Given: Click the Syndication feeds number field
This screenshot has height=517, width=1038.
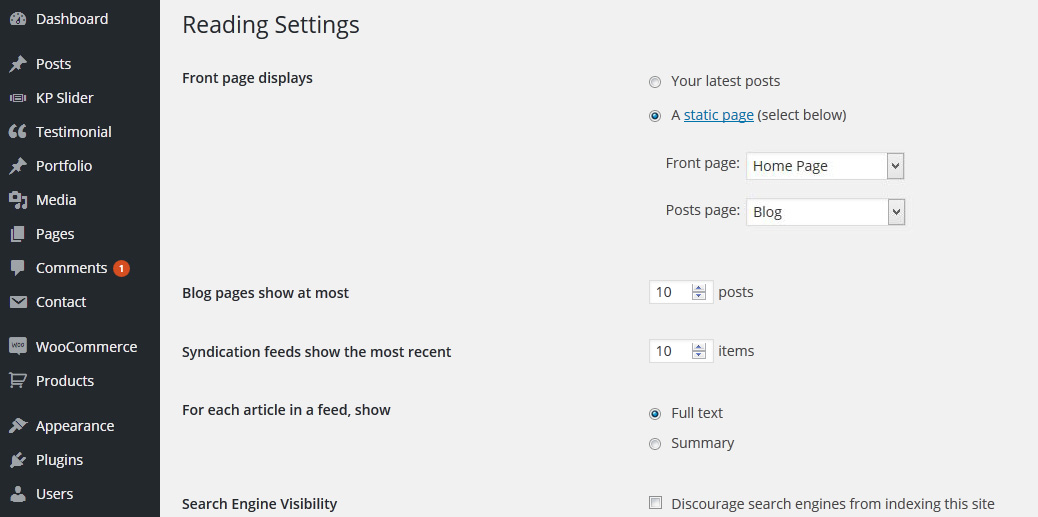Looking at the screenshot, I should click(669, 351).
